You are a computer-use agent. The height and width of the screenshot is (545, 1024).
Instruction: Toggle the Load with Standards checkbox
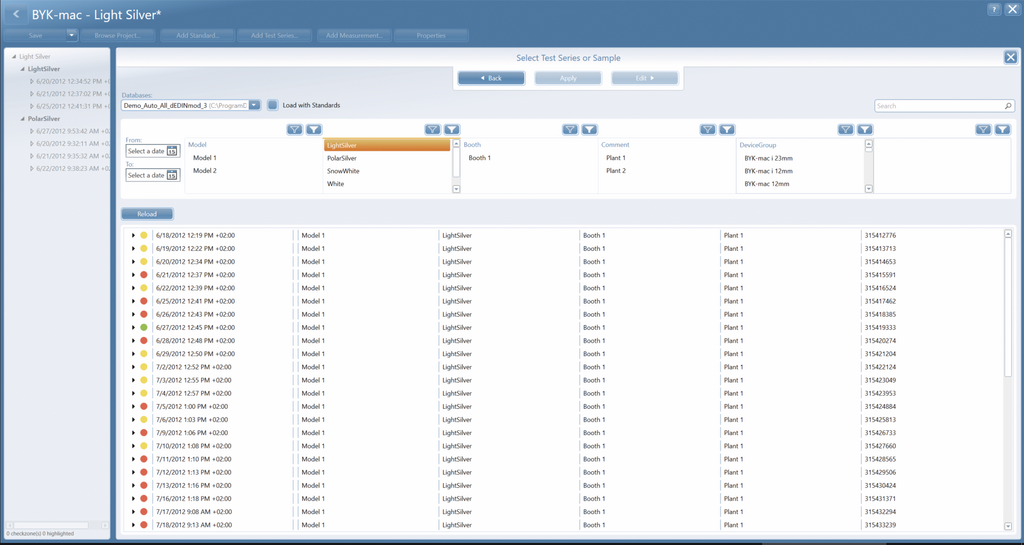click(x=273, y=105)
